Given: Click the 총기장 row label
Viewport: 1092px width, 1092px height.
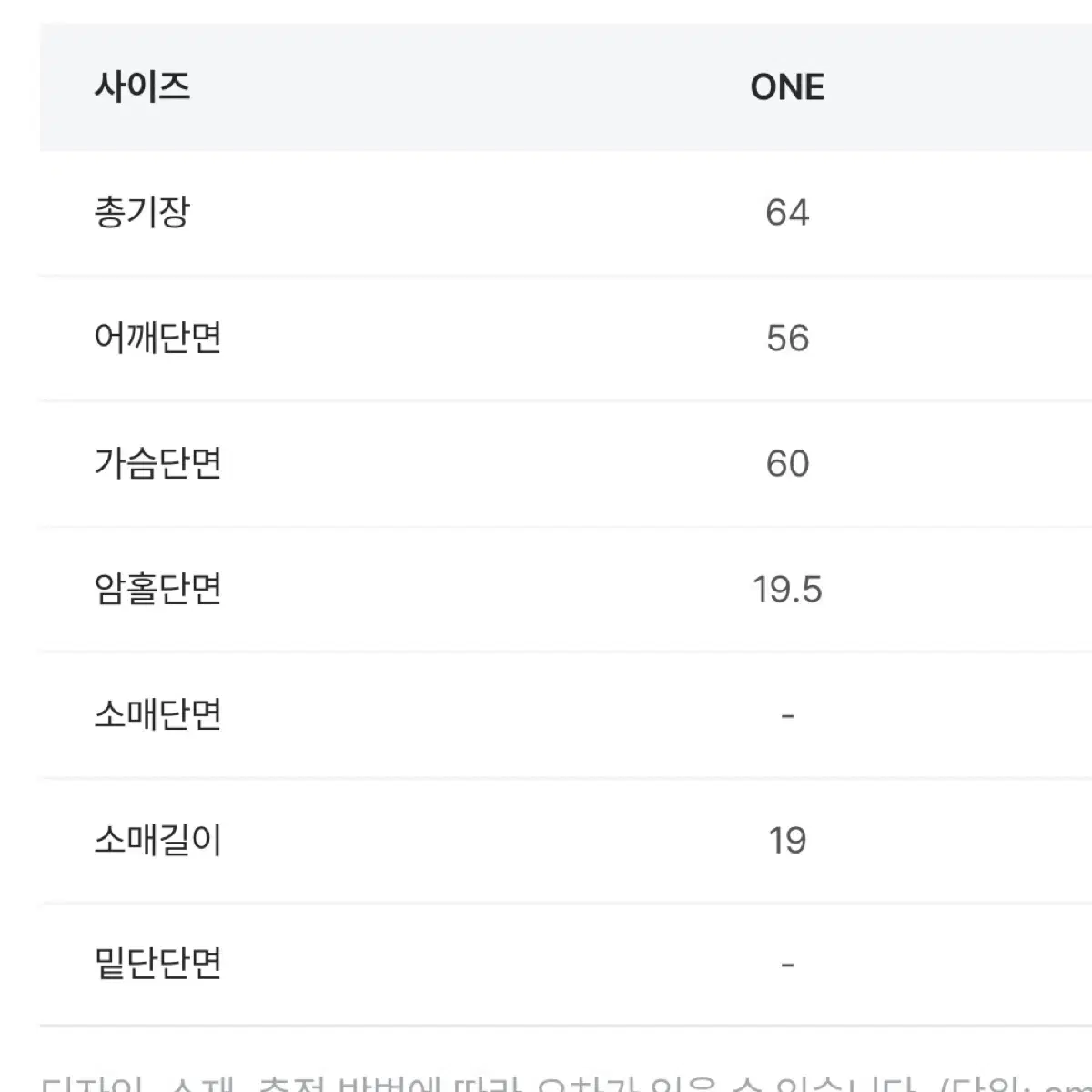Looking at the screenshot, I should (142, 213).
